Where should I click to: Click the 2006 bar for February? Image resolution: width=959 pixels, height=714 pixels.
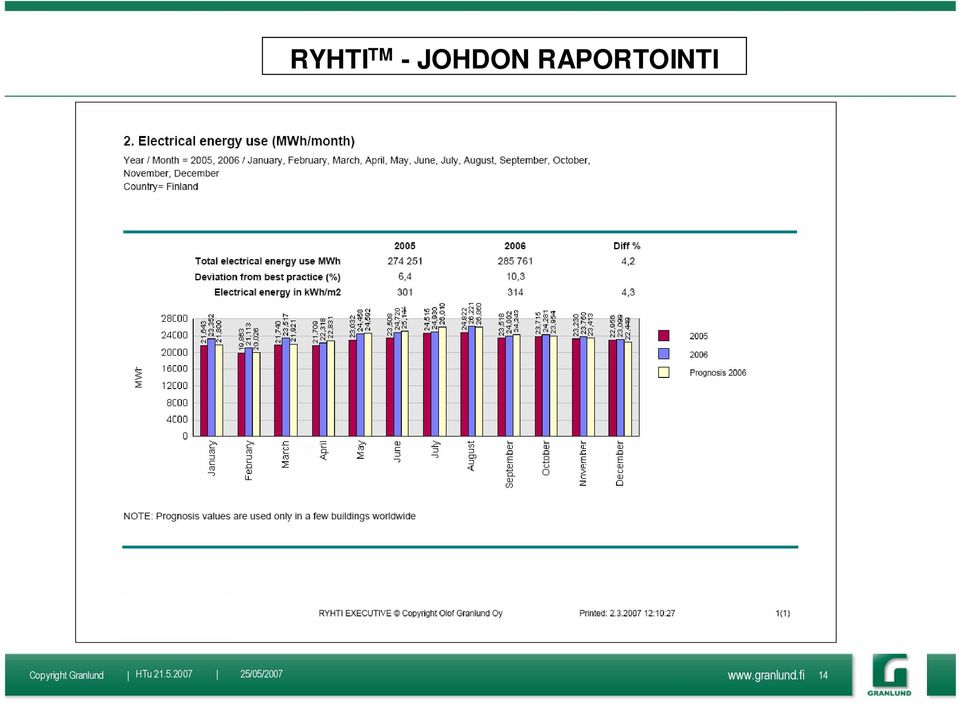coord(248,392)
